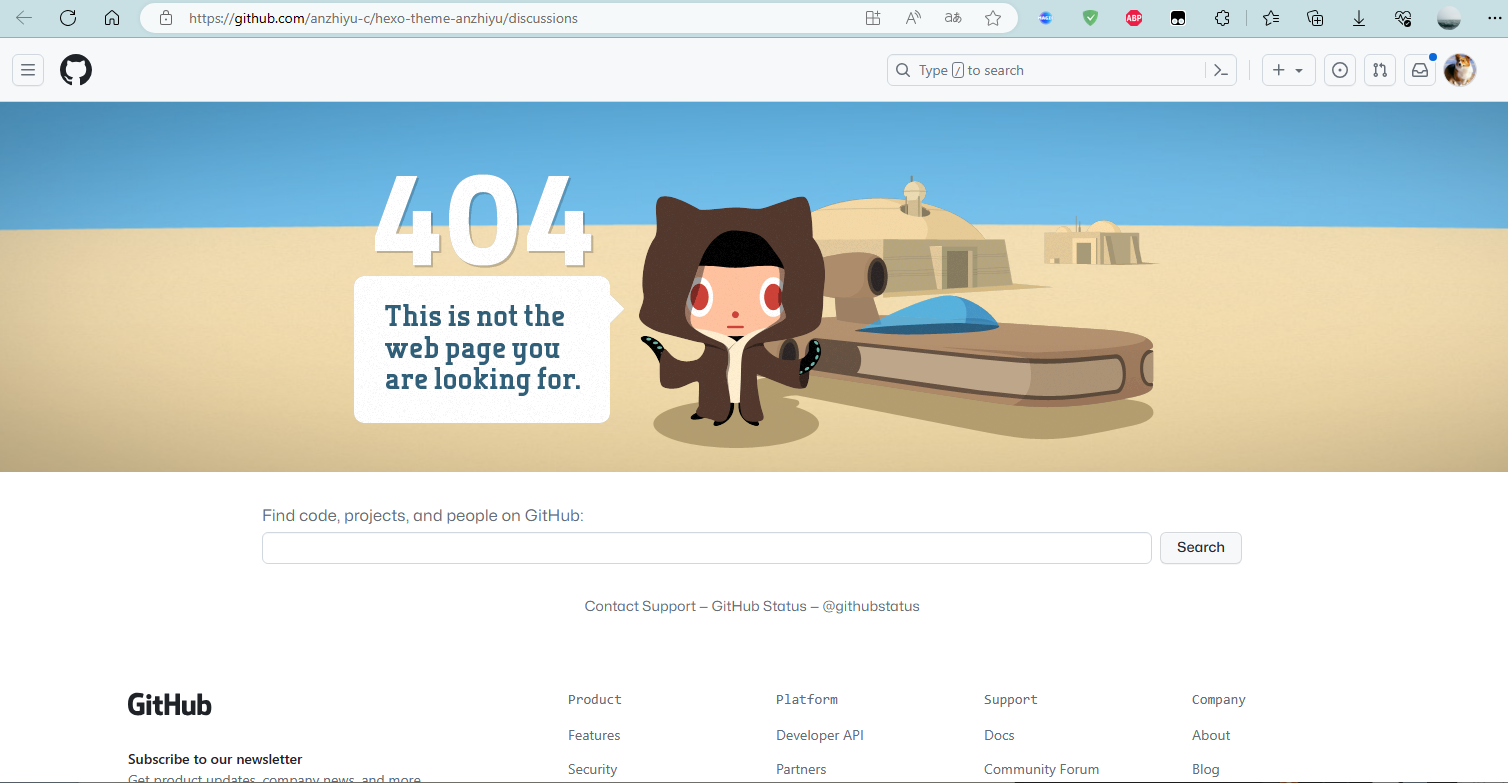Open browser Downloads
This screenshot has width=1508, height=783.
click(x=1359, y=18)
